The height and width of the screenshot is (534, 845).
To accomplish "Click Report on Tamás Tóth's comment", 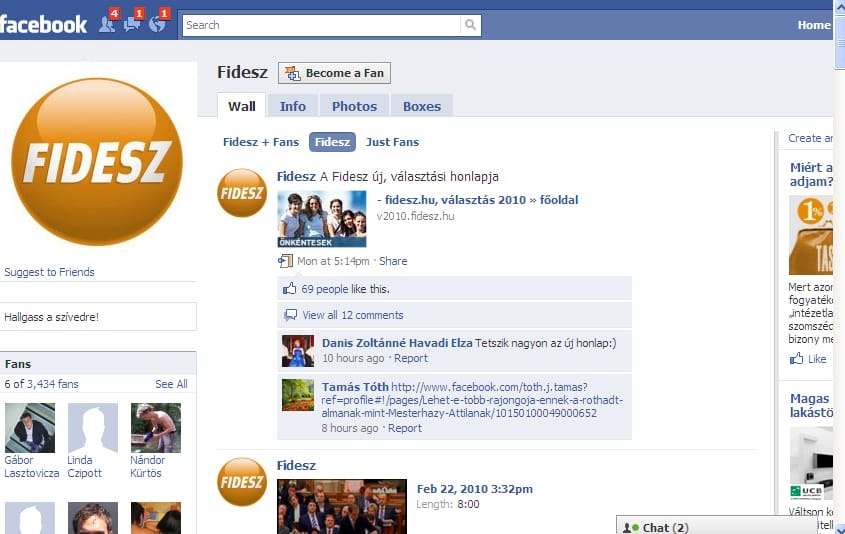I will pos(405,428).
